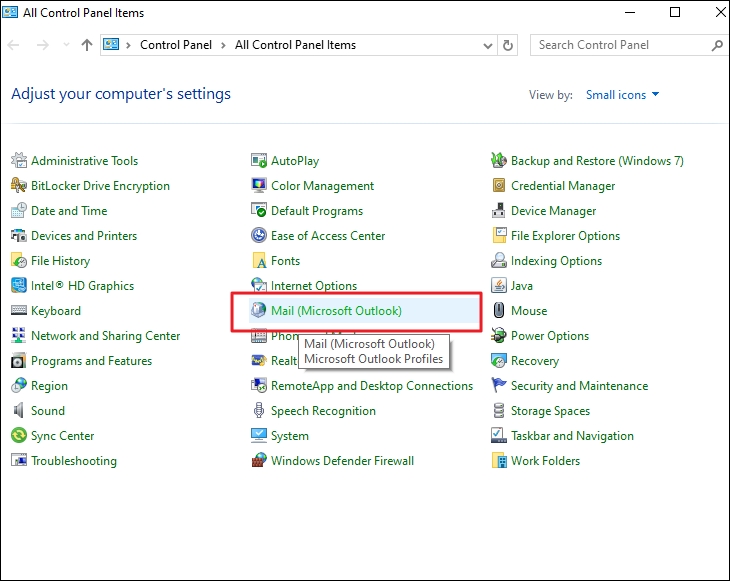Viewport: 730px width, 581px height.
Task: Expand the address bar history dropdown
Action: click(x=487, y=46)
